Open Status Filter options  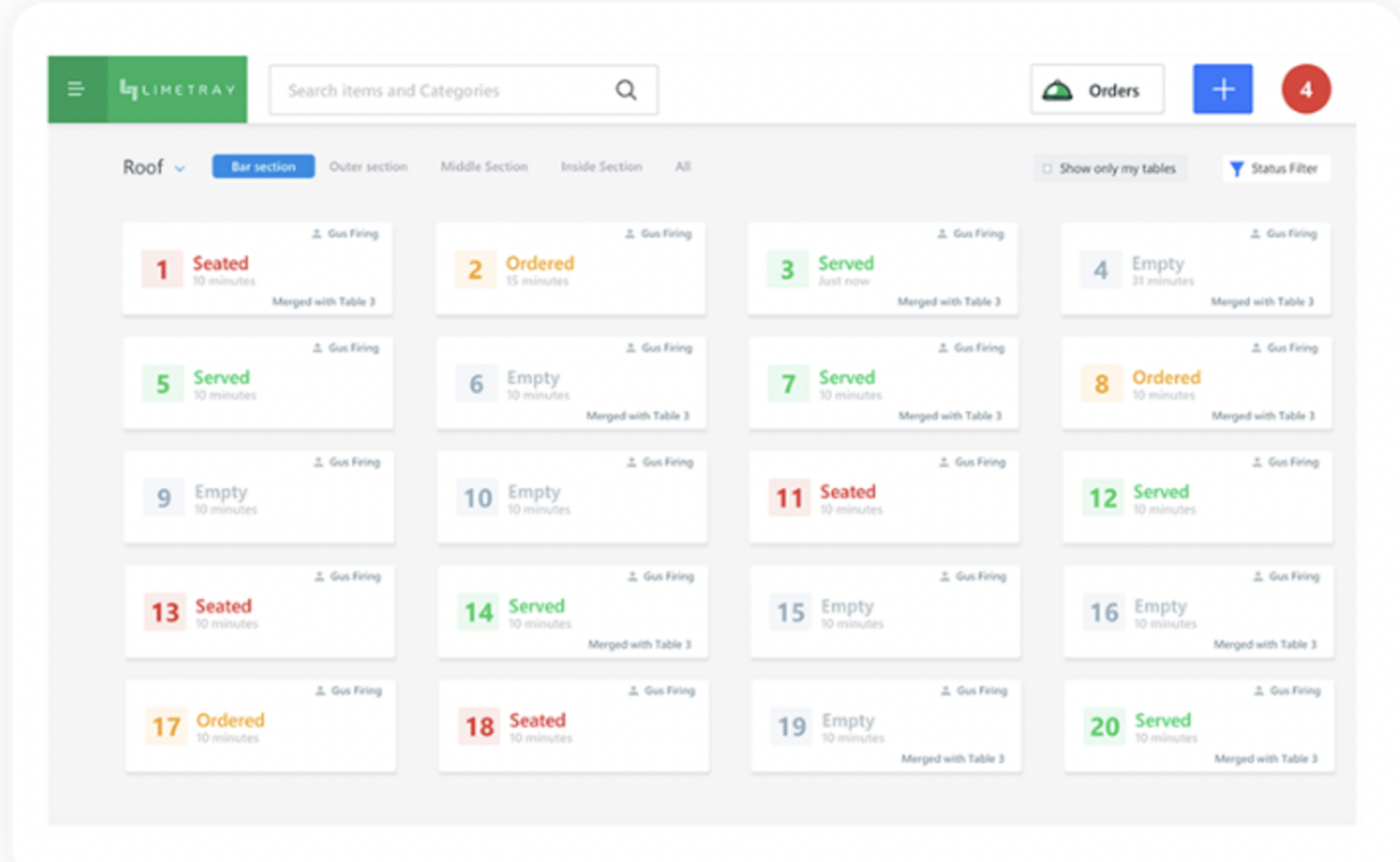pos(1276,169)
